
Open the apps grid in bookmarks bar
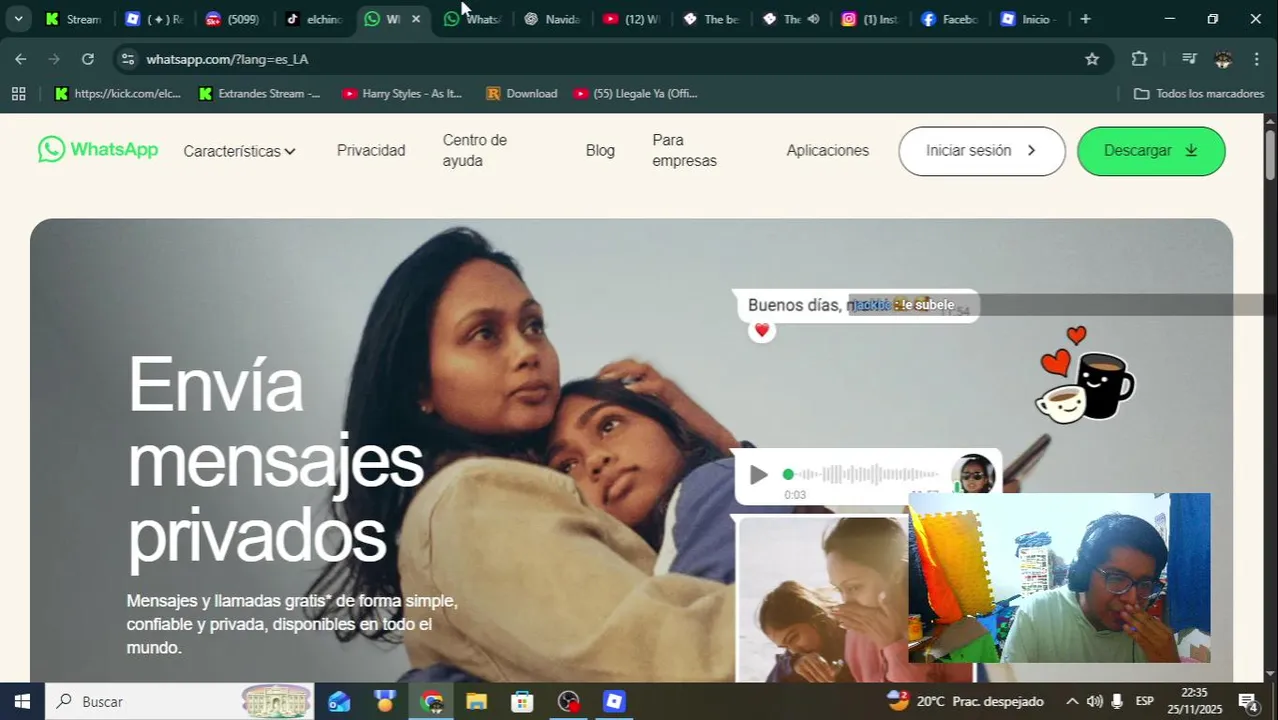(18, 94)
